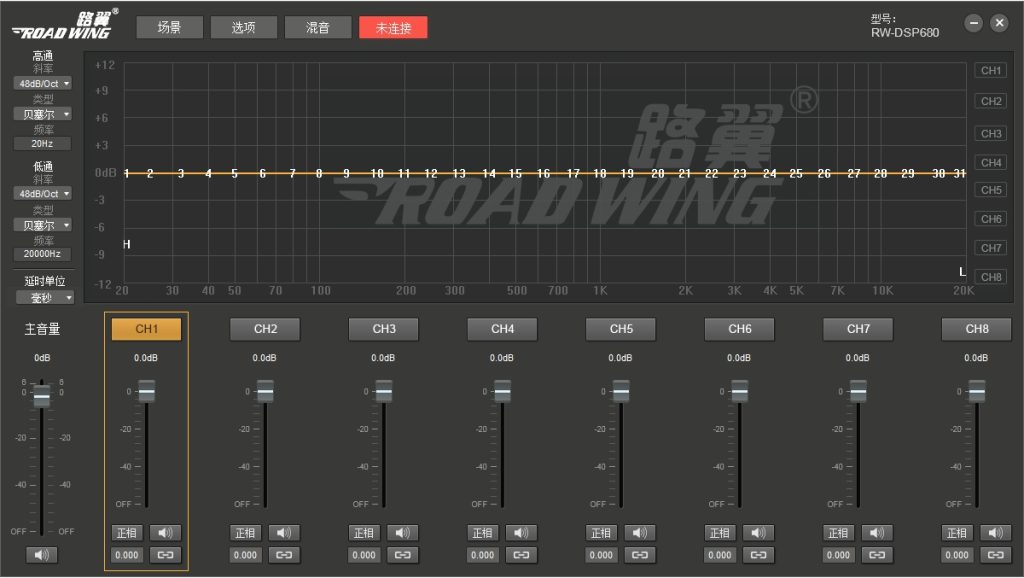Toggle CH1 curve display in graph sidebar
Viewport: 1024px width, 578px height.
click(991, 71)
